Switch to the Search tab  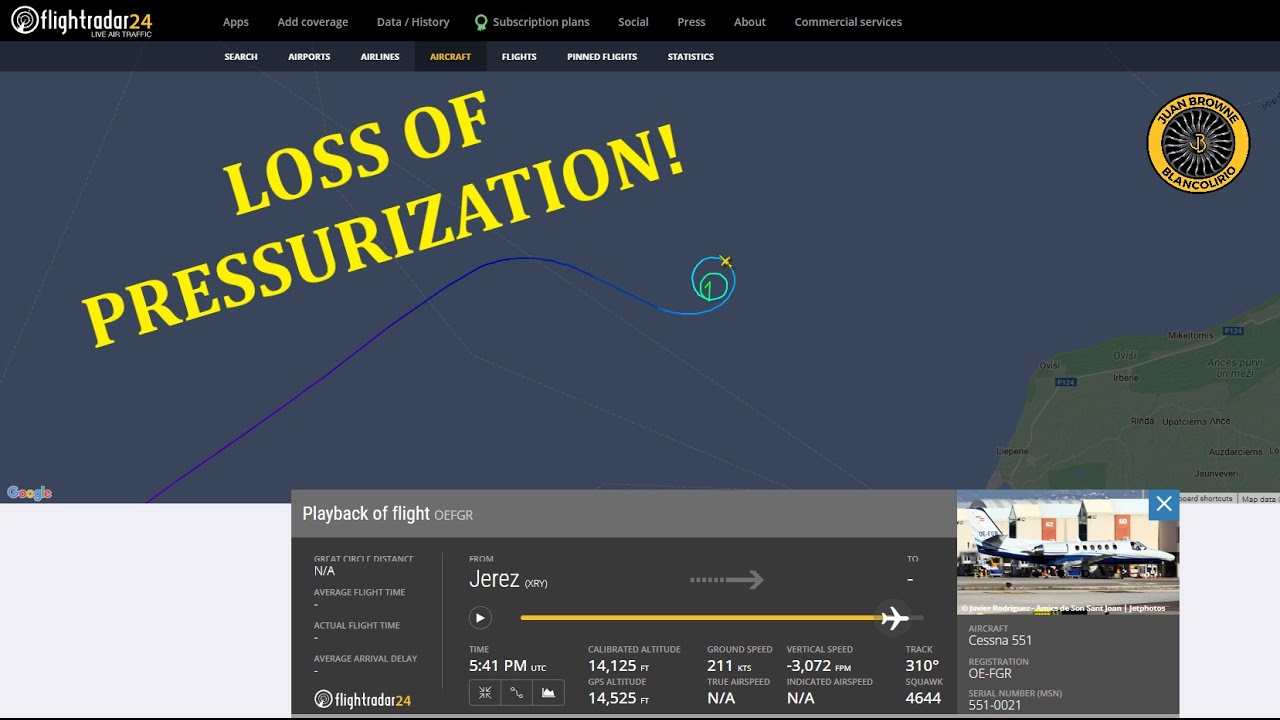tap(241, 57)
